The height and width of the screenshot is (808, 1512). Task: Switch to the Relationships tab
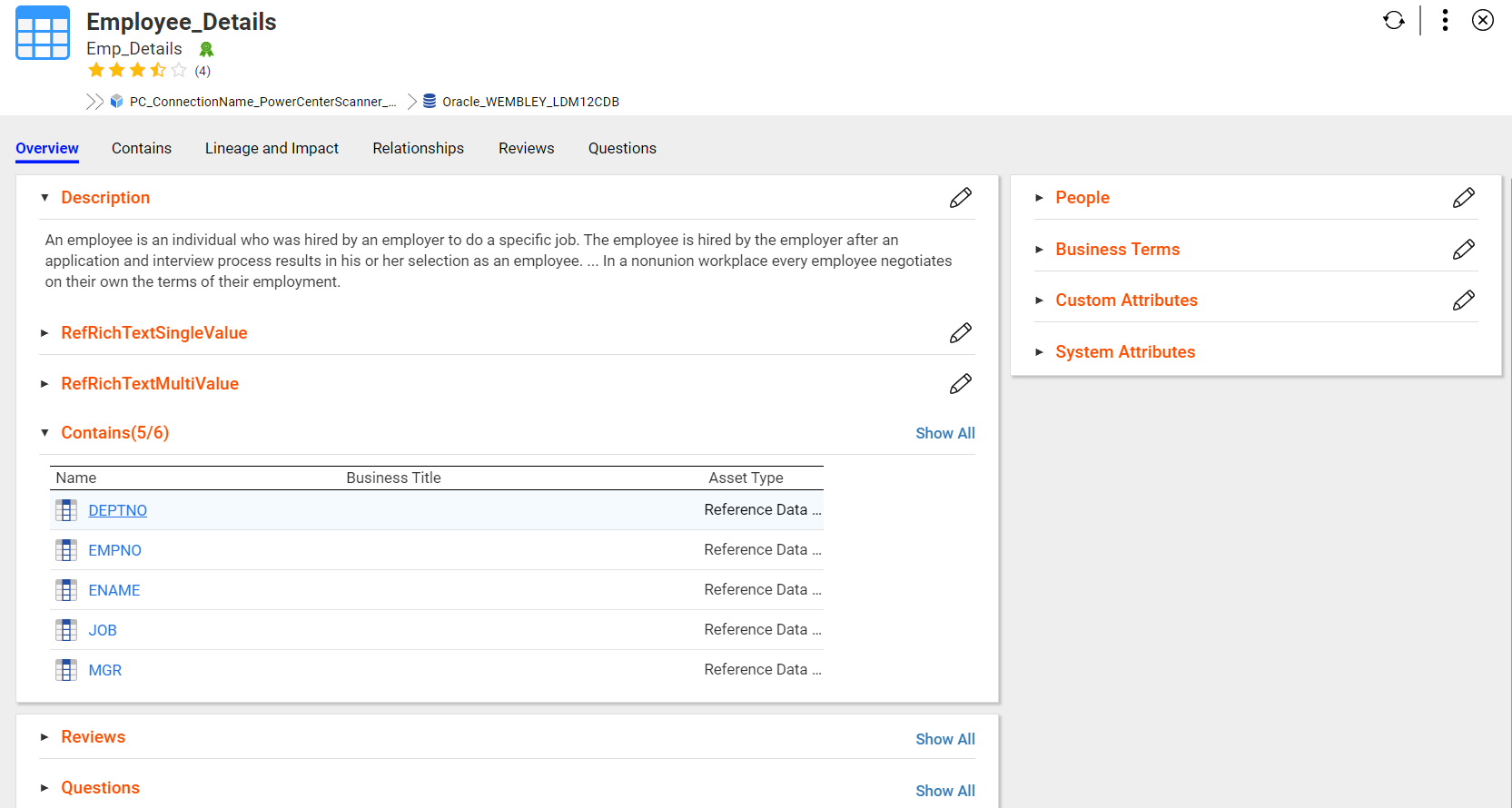coord(418,148)
